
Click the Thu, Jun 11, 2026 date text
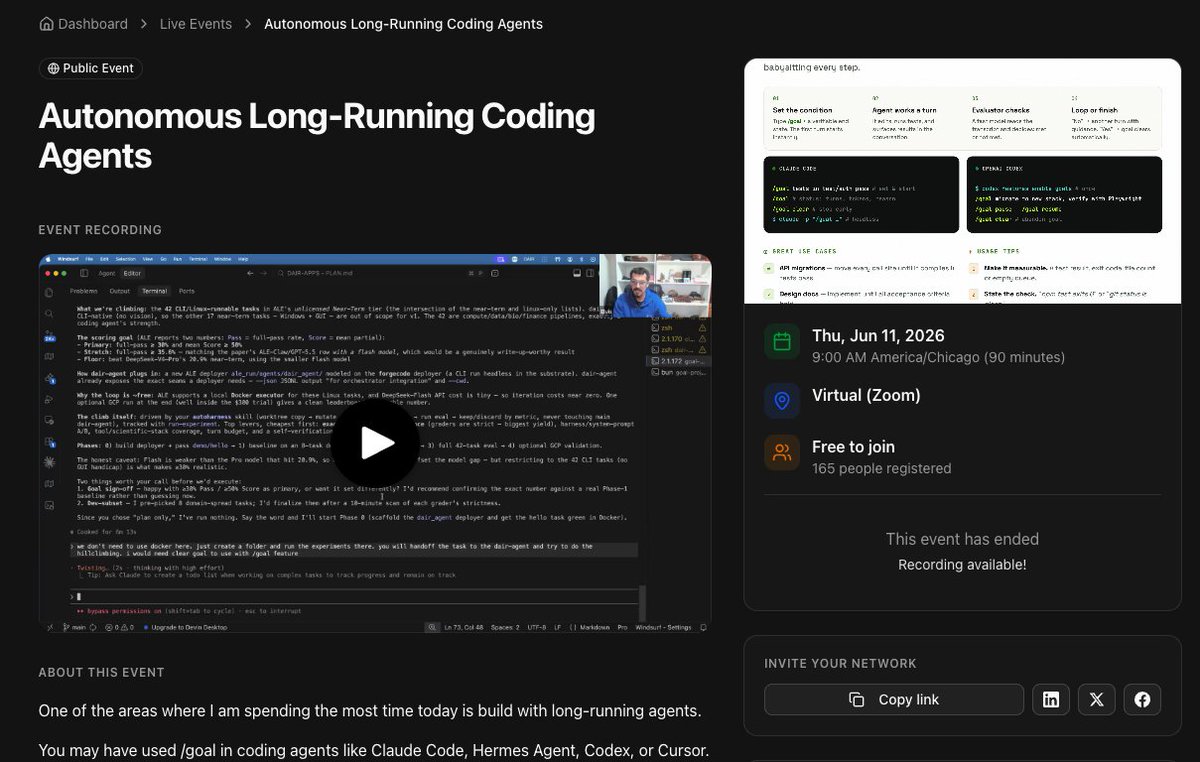coord(878,336)
